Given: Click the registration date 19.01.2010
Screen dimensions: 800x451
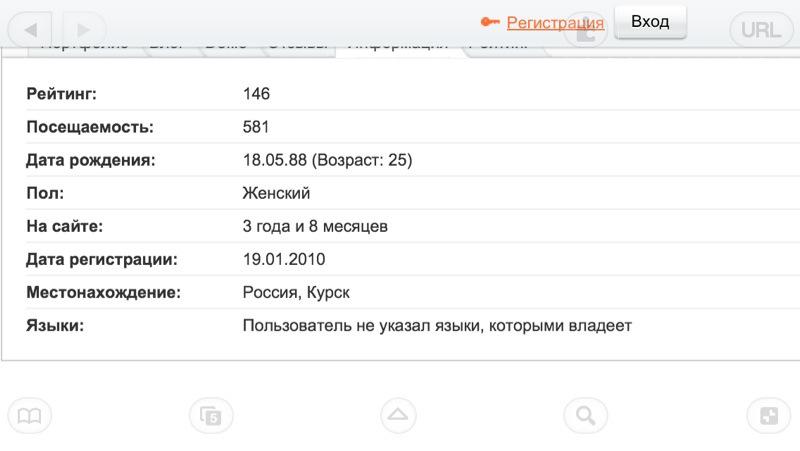Looking at the screenshot, I should [284, 260].
